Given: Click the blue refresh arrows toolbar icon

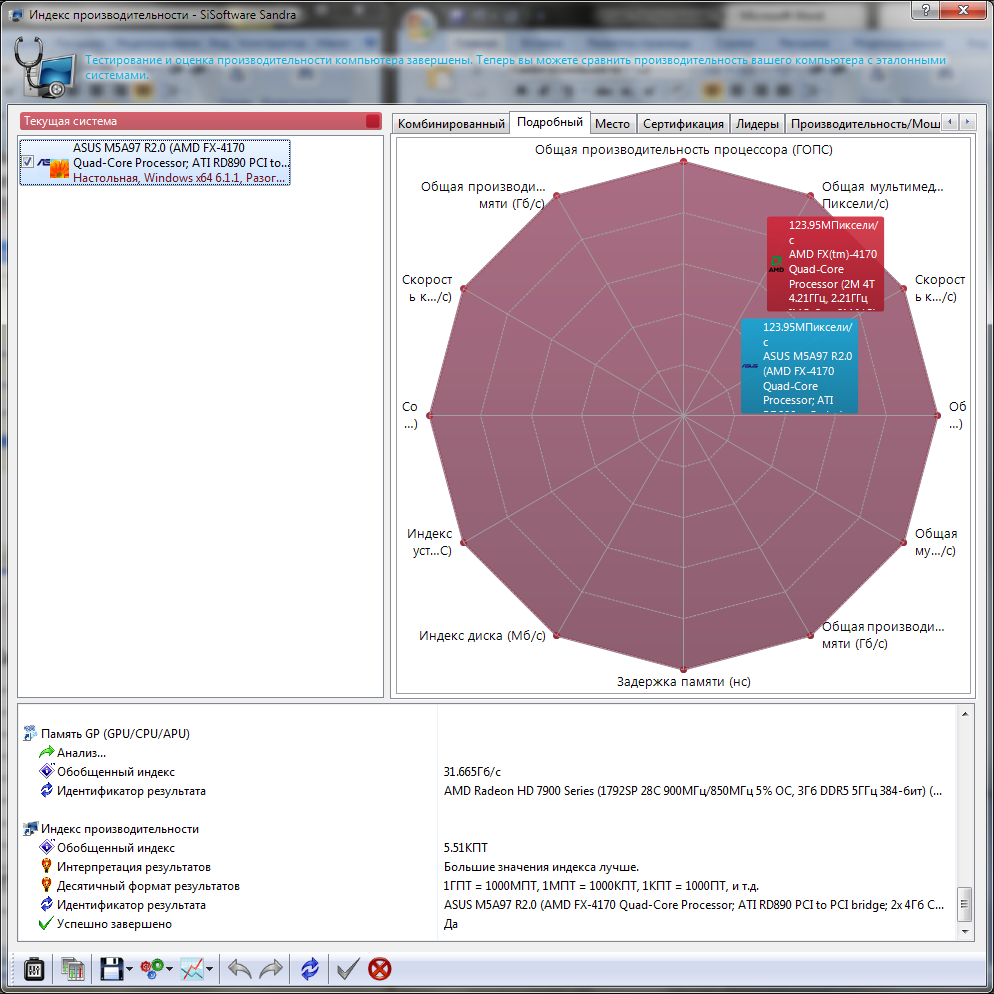Looking at the screenshot, I should pyautogui.click(x=310, y=969).
